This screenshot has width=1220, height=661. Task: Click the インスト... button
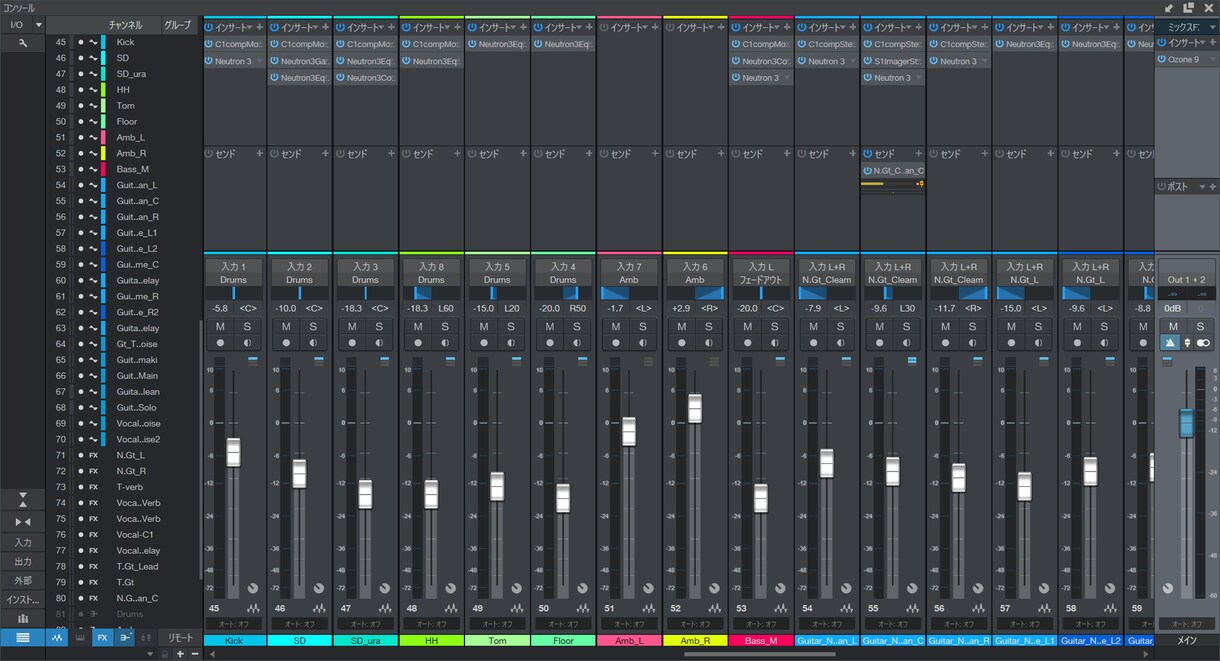23,599
